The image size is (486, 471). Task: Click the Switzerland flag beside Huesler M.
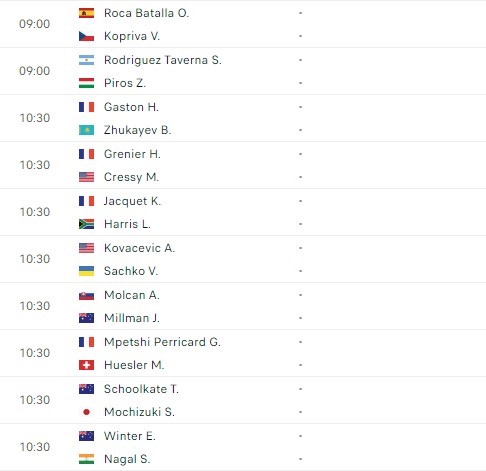86,365
